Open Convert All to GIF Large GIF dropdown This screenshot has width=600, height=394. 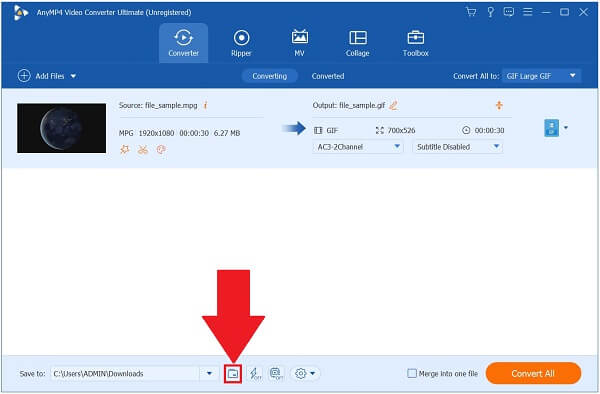(541, 76)
